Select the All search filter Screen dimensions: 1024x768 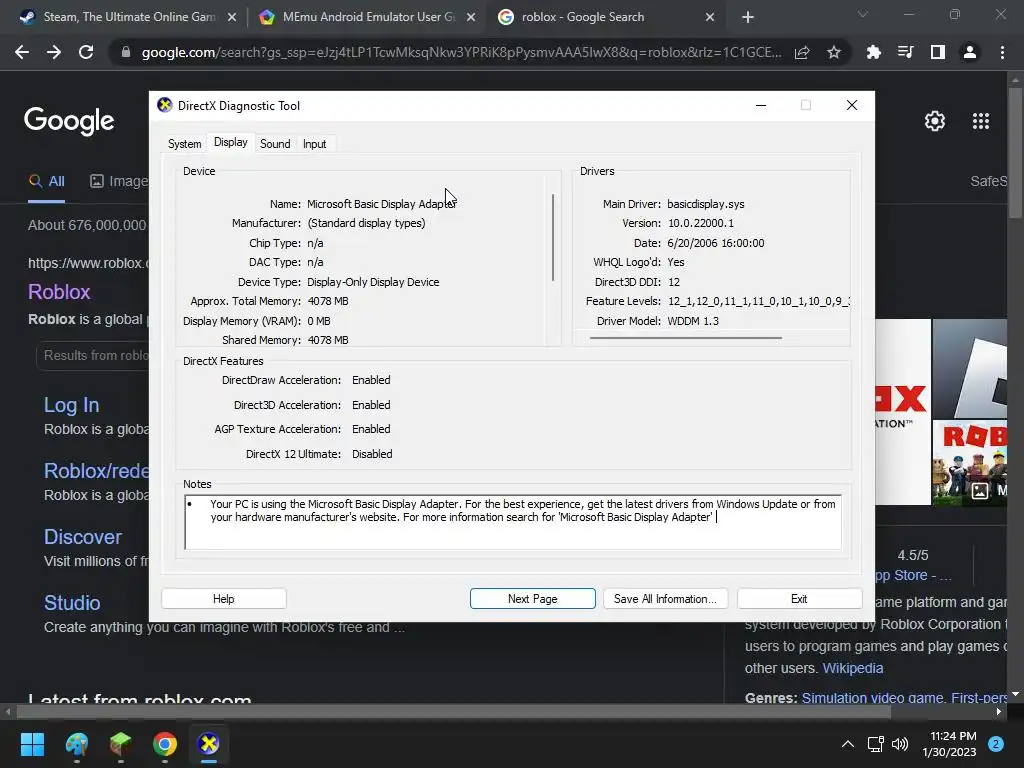46,181
